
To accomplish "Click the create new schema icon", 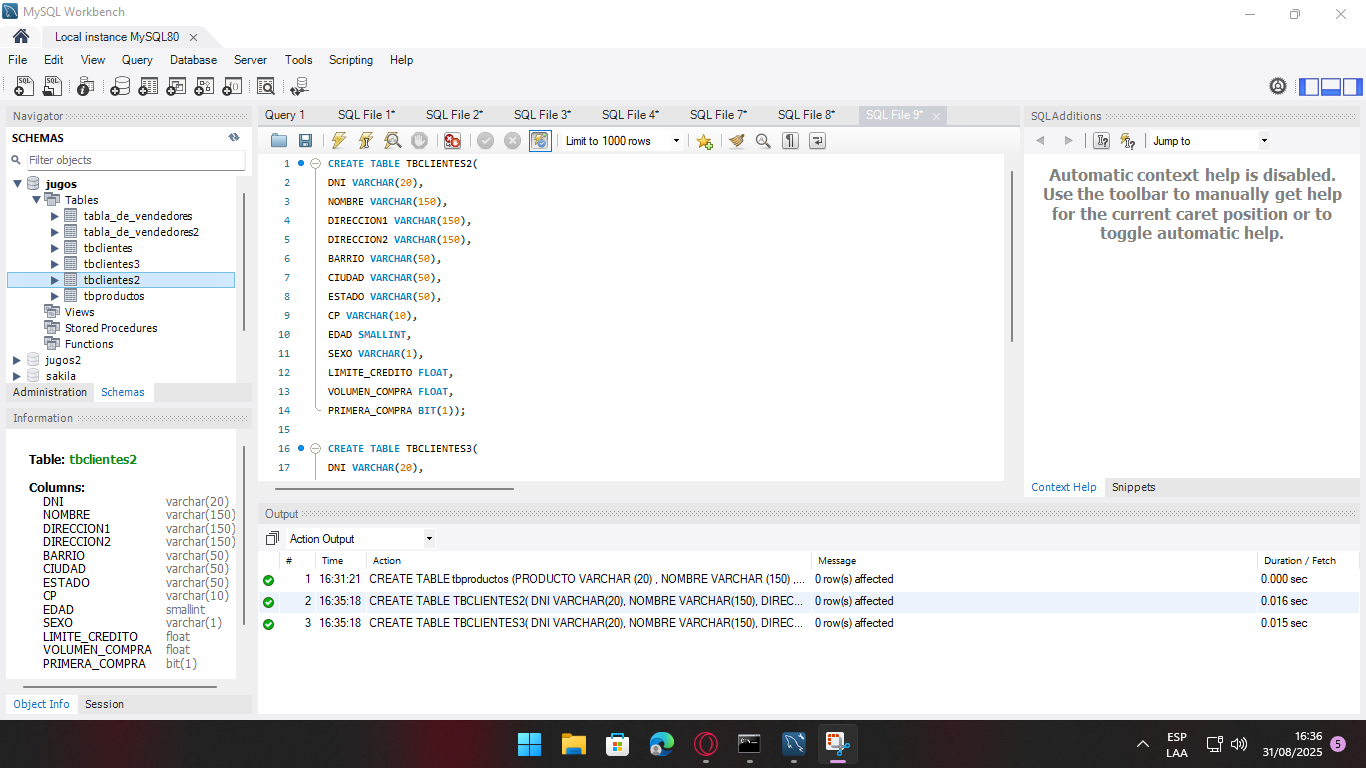I will (120, 86).
